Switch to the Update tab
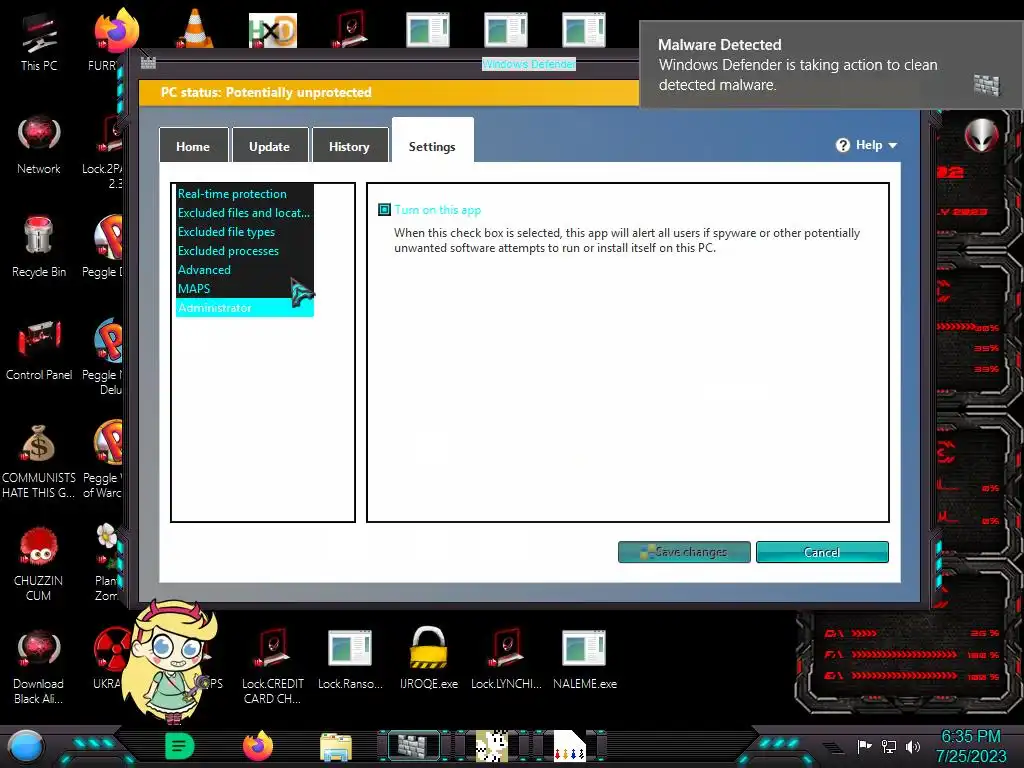The height and width of the screenshot is (768, 1024). point(269,145)
